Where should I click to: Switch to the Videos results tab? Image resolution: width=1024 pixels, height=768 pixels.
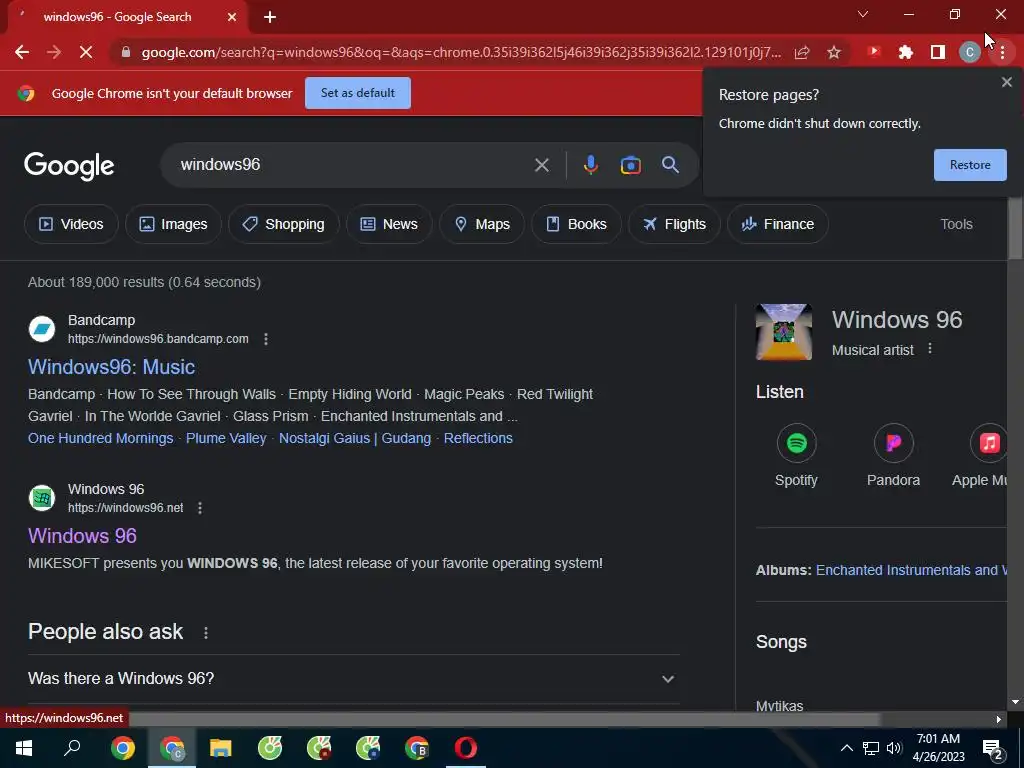(x=71, y=224)
